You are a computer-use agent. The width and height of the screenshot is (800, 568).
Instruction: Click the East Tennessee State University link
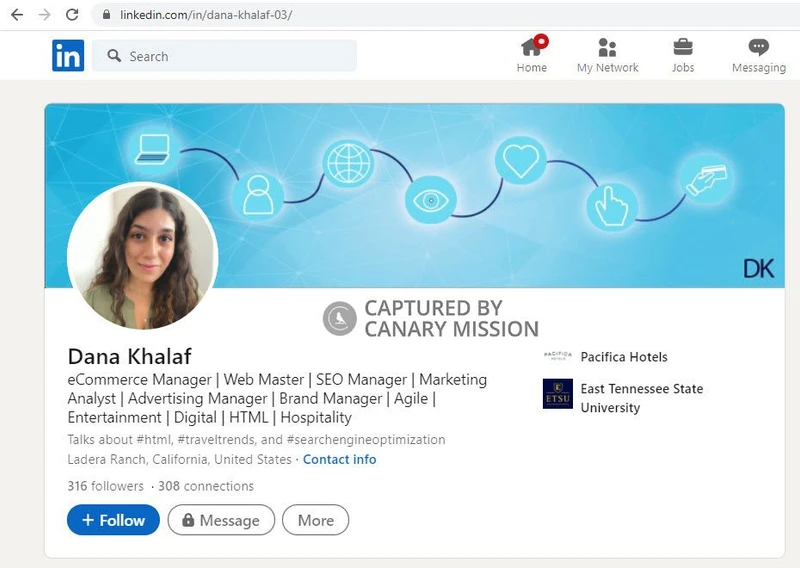[642, 398]
